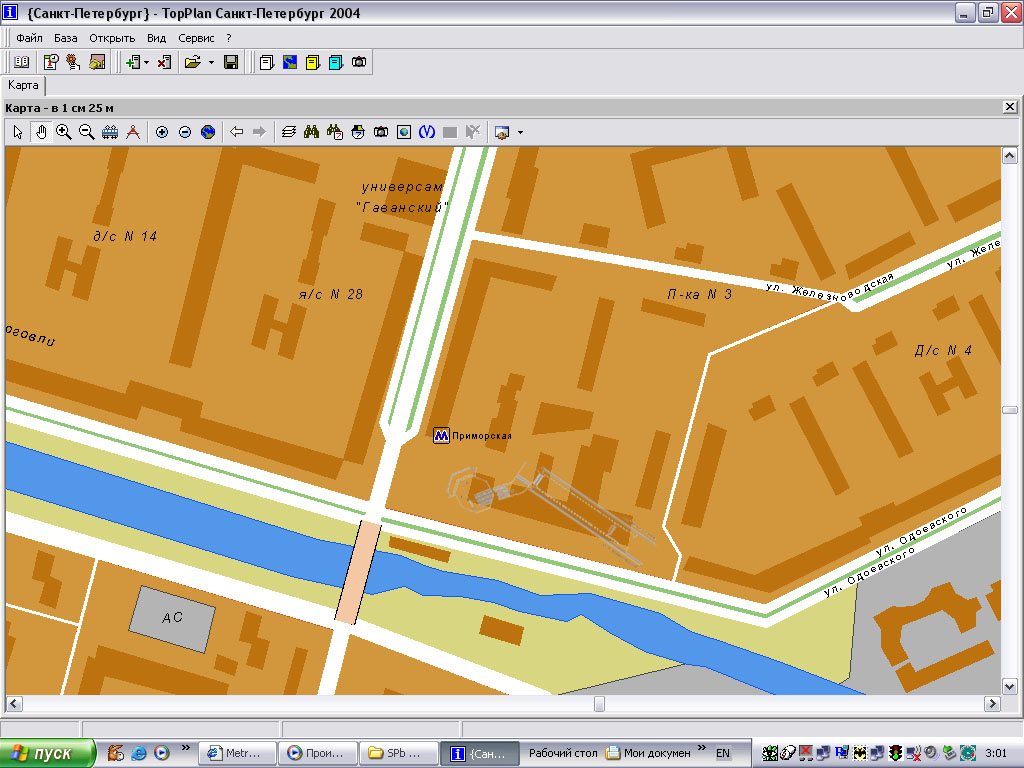
Task: Click the add database icon with green plus
Action: click(x=133, y=62)
